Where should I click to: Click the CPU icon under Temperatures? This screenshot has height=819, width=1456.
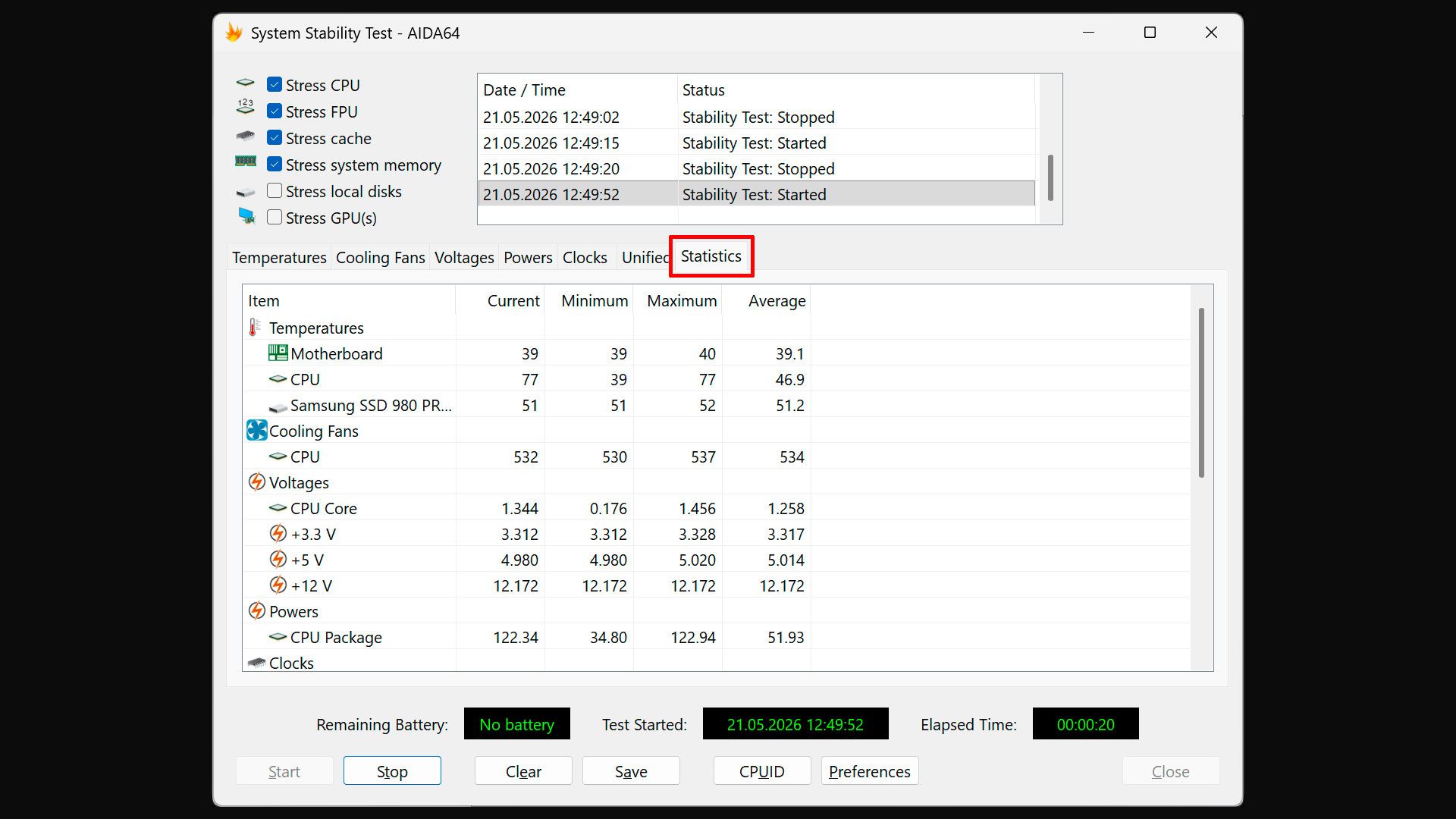click(278, 378)
